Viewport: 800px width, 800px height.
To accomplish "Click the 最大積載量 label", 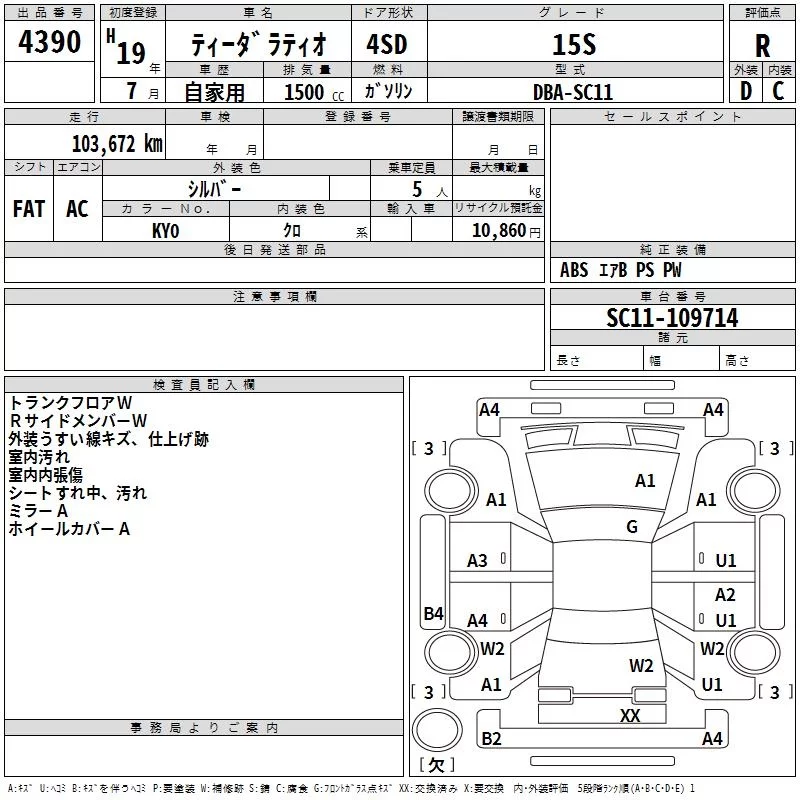I will 498,168.
